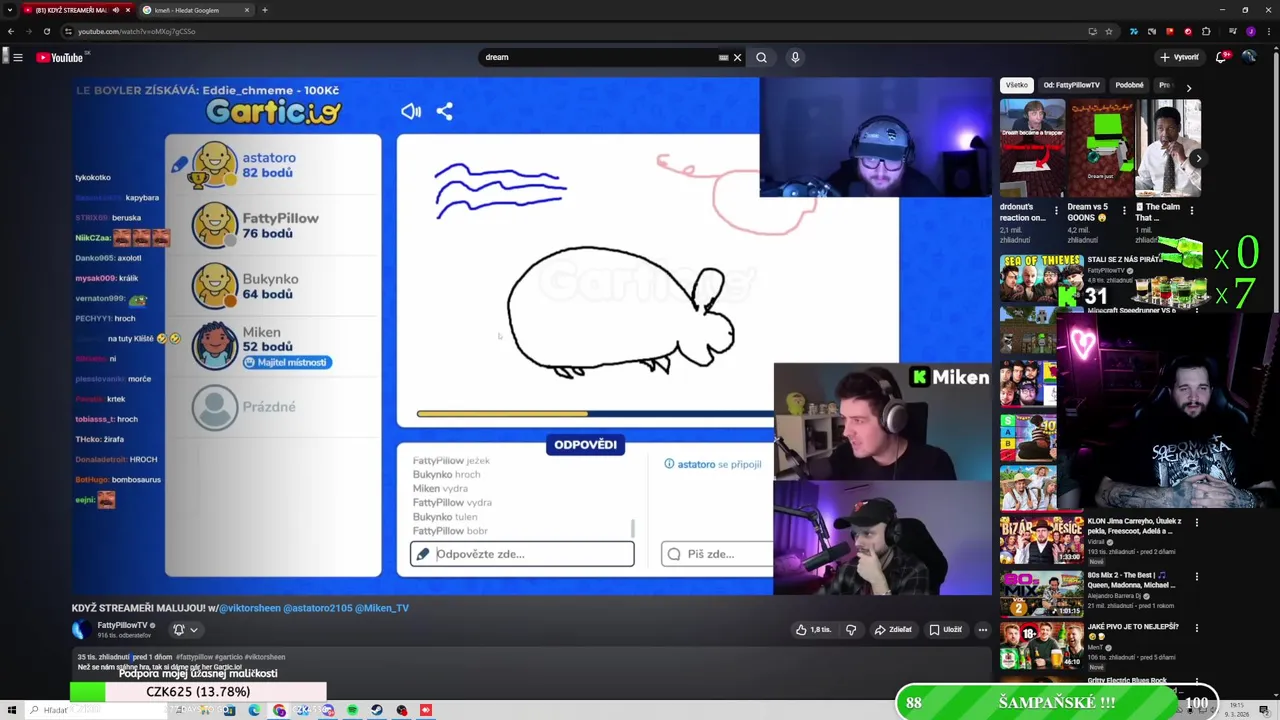Open the subscription notification bell dropdown
Screen dimensions: 1280x720
[x=185, y=629]
